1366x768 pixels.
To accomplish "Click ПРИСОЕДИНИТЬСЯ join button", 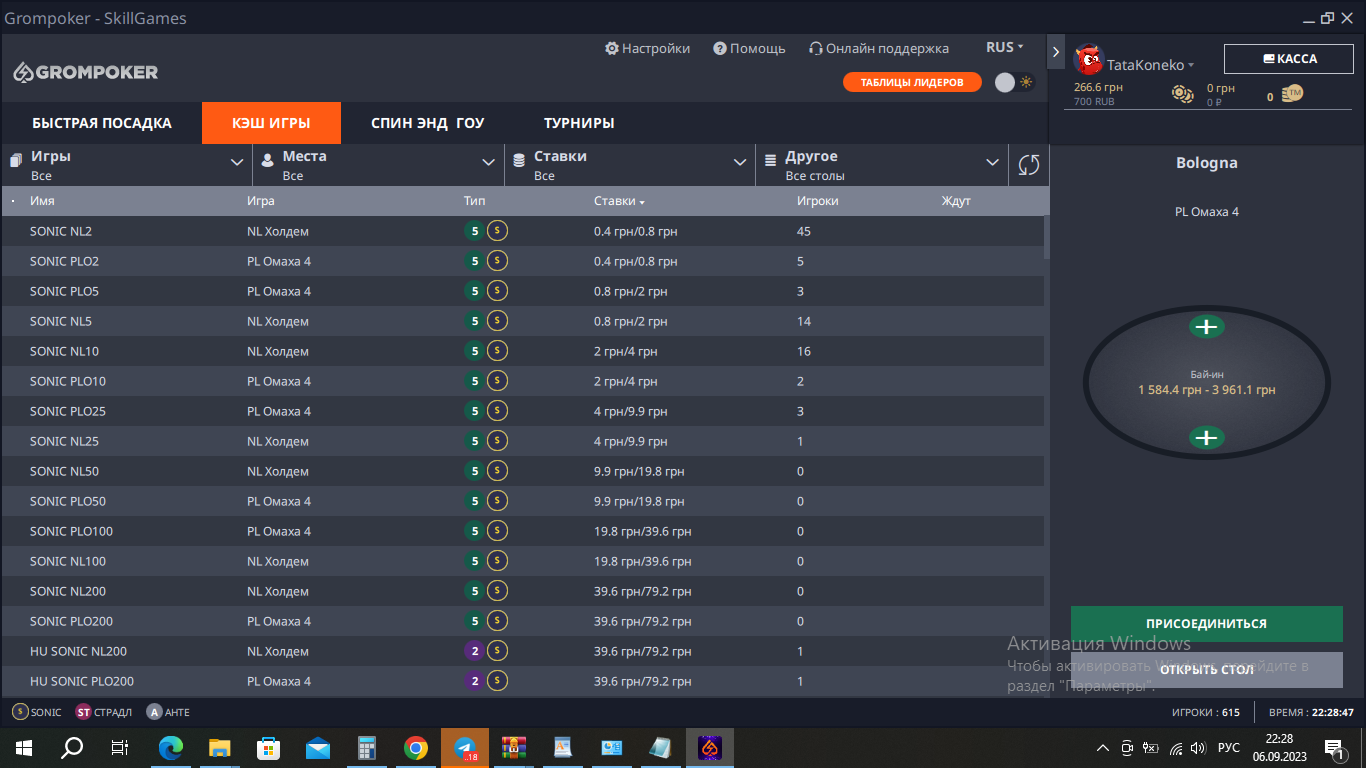I will click(1206, 623).
